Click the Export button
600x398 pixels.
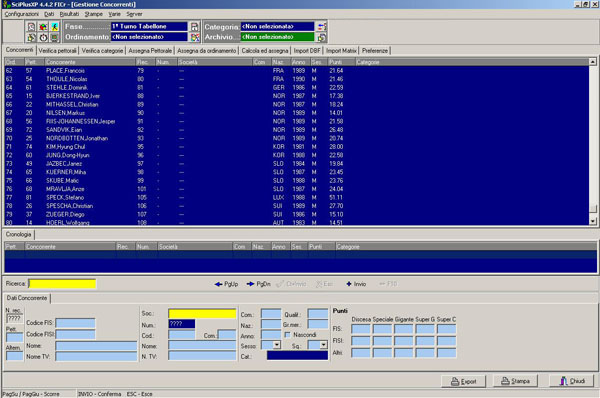463,381
